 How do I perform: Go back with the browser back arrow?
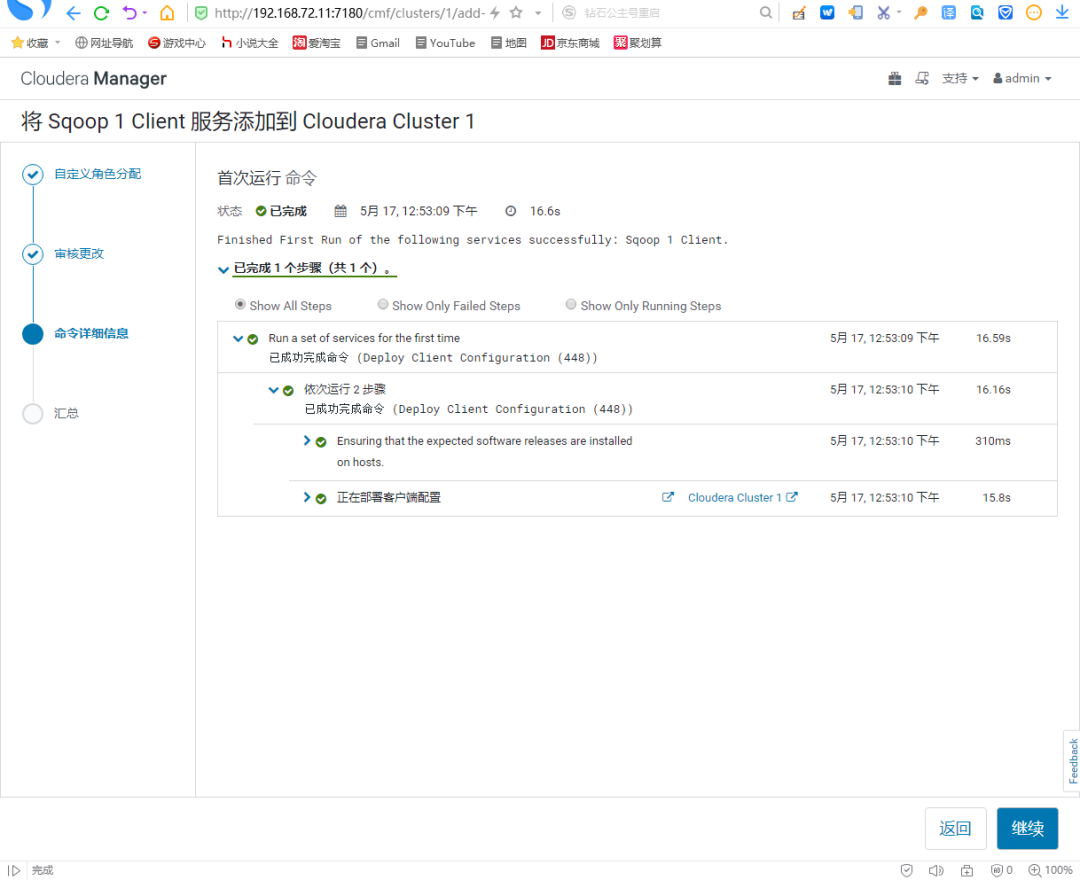[73, 13]
